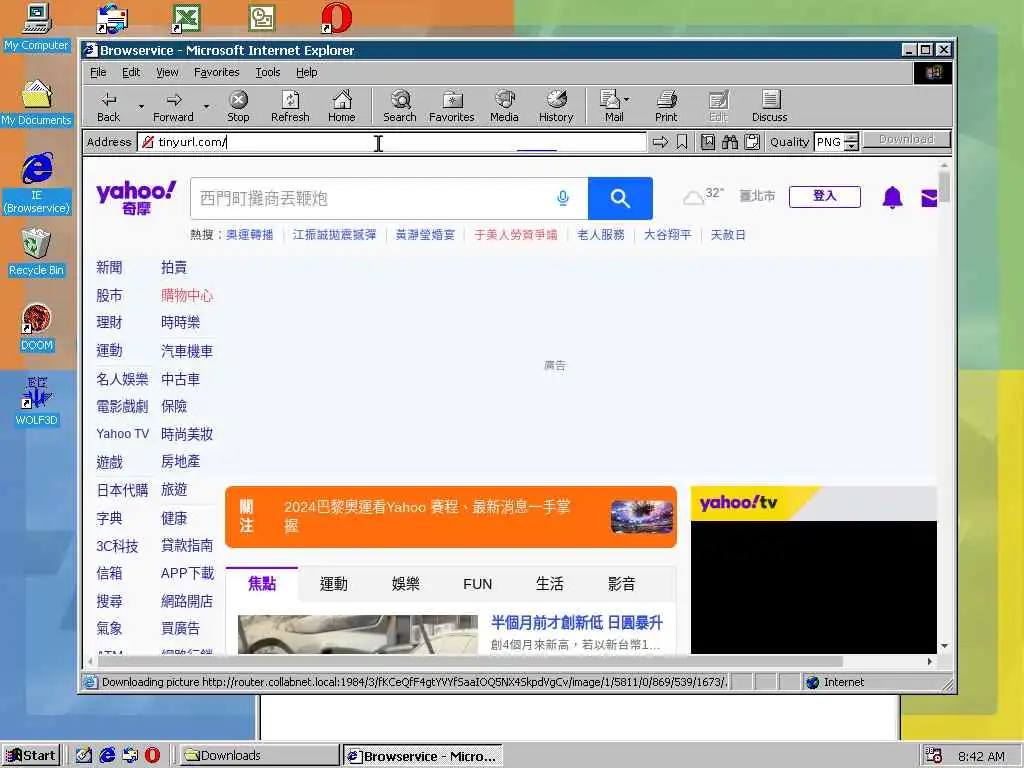The width and height of the screenshot is (1024, 768).
Task: Expand the Forward button history dropdown
Action: pos(206,106)
